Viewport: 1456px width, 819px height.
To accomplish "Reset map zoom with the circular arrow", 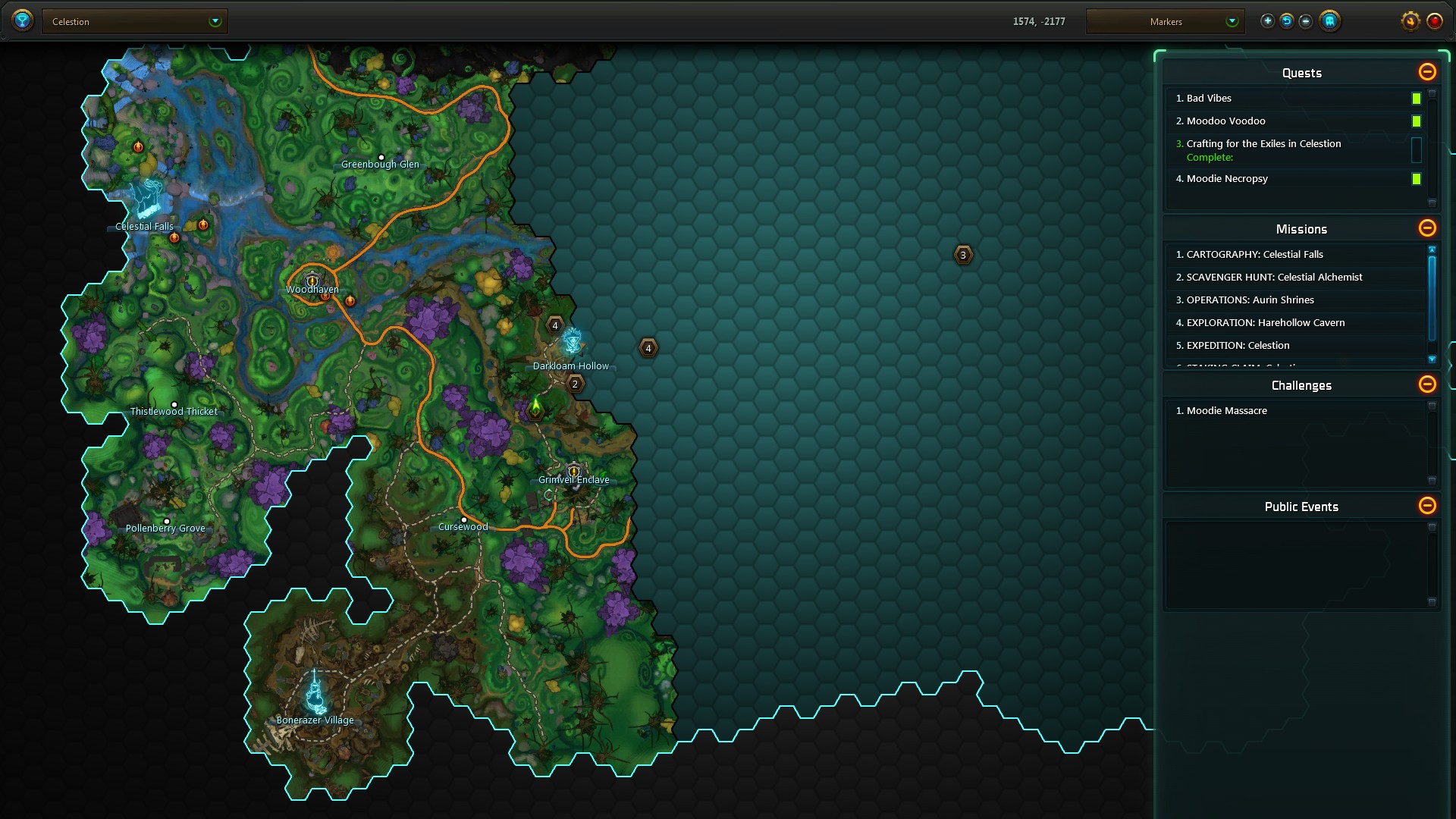I will click(1287, 21).
